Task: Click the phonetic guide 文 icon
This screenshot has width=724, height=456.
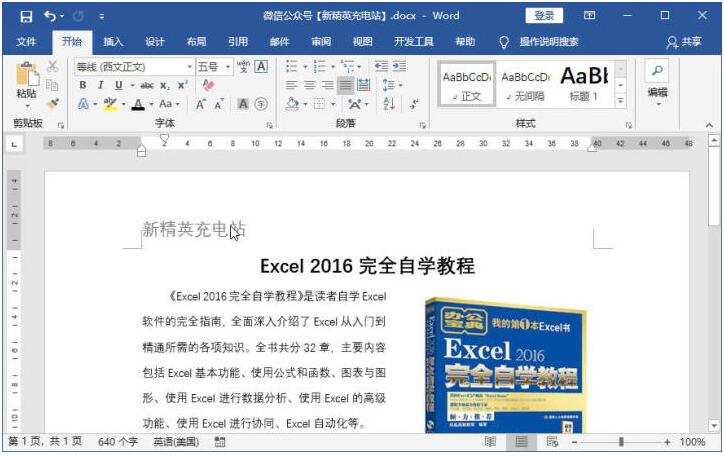Action: 243,66
